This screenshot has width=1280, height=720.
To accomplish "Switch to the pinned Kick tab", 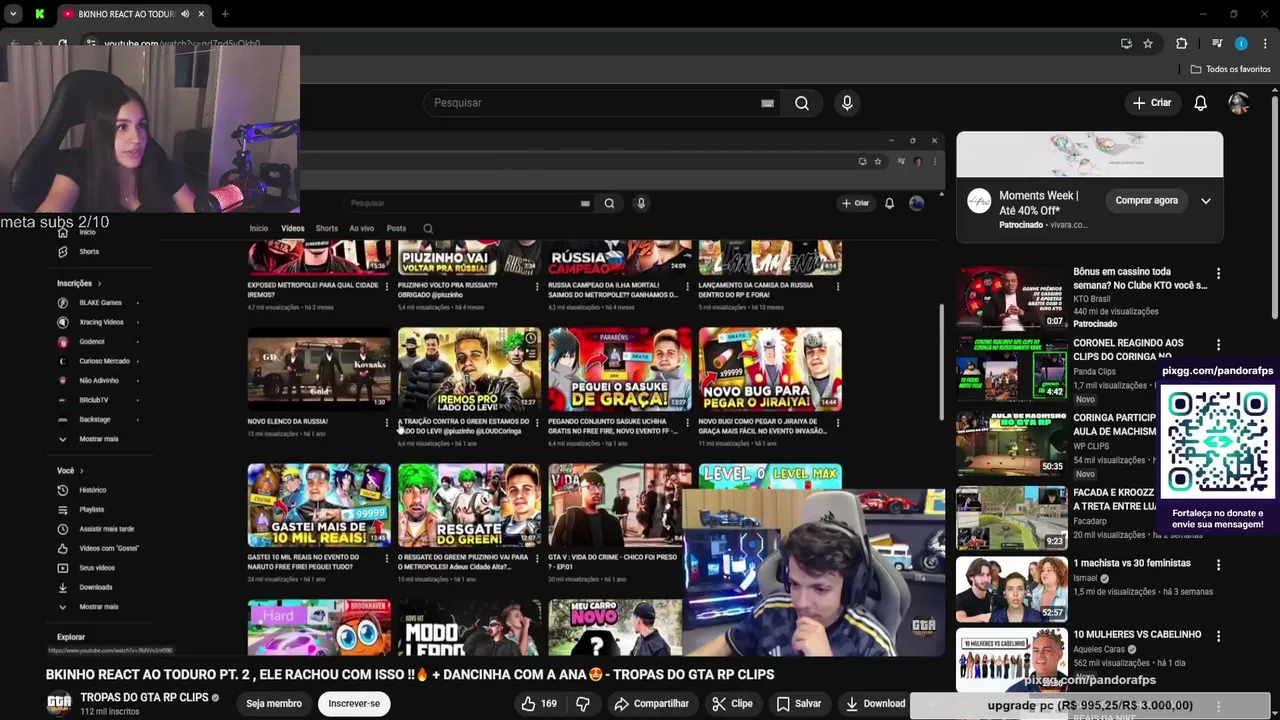I will pyautogui.click(x=39, y=14).
